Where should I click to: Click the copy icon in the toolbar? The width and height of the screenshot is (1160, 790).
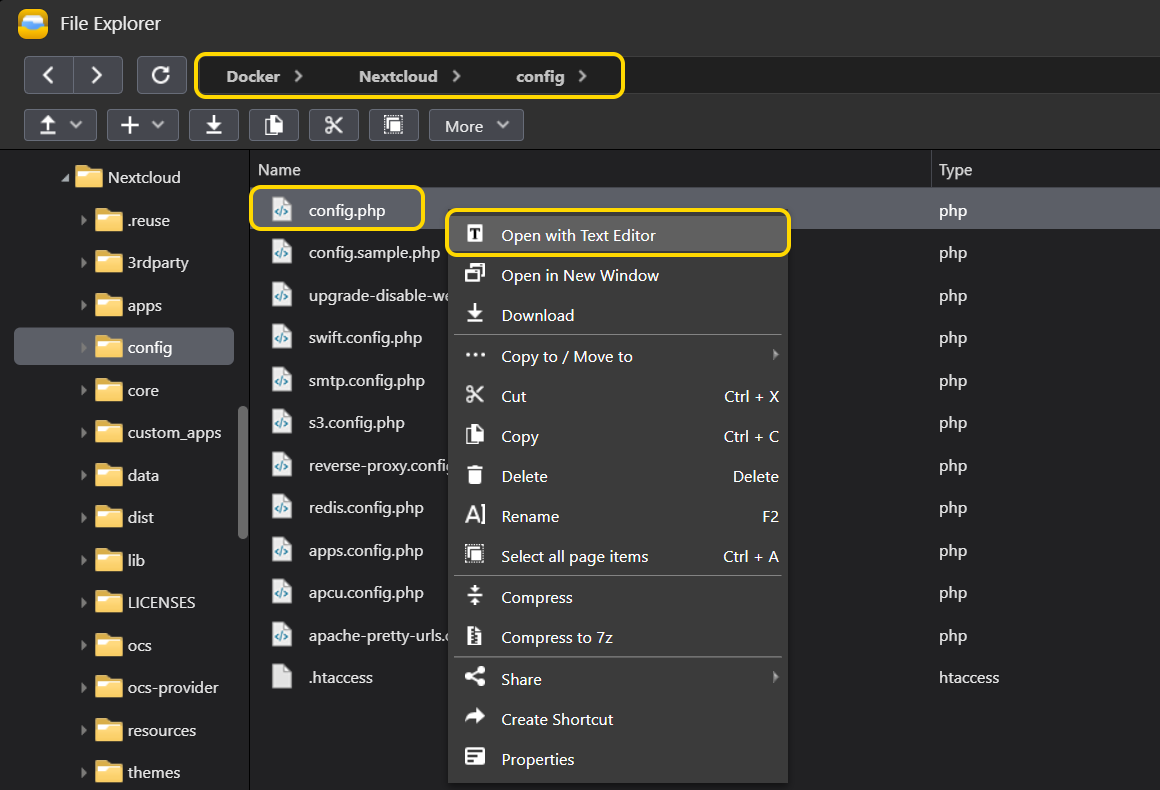point(274,125)
